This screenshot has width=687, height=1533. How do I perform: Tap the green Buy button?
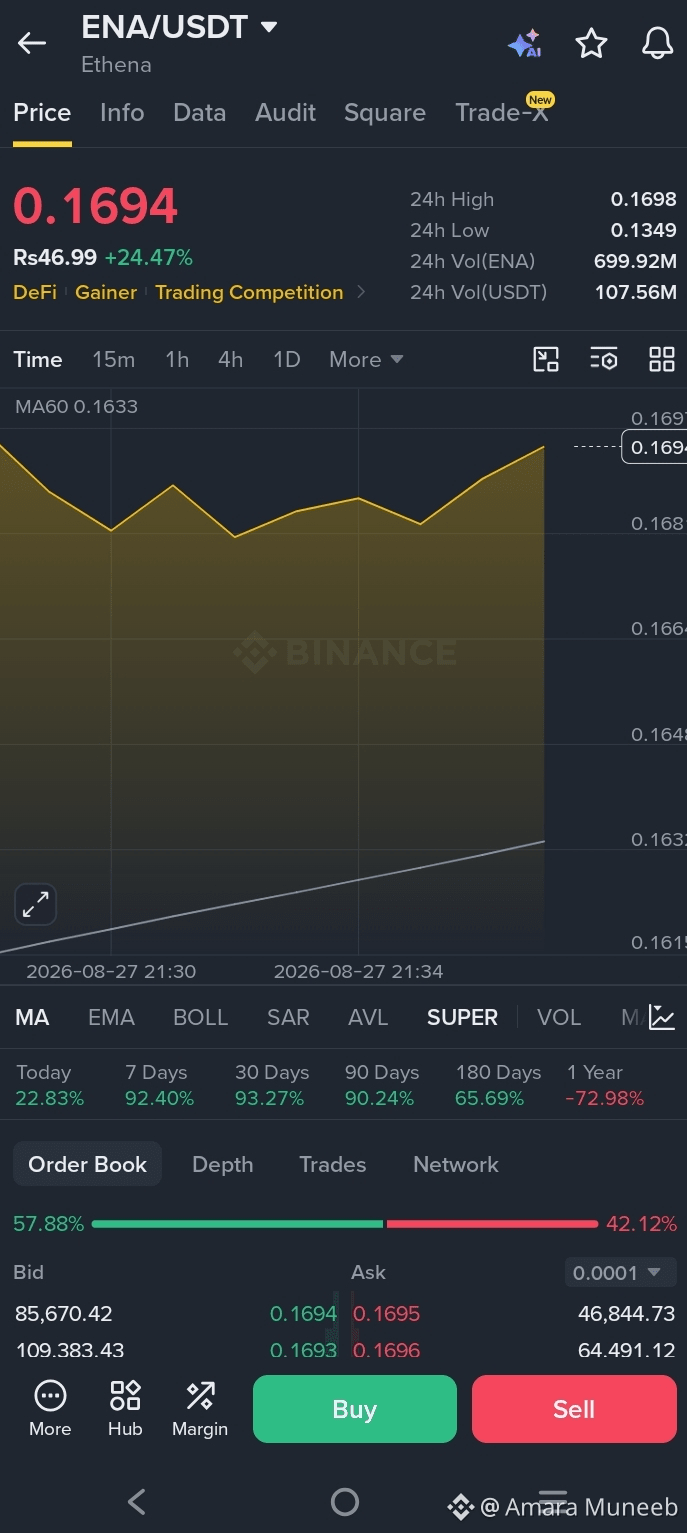355,1409
